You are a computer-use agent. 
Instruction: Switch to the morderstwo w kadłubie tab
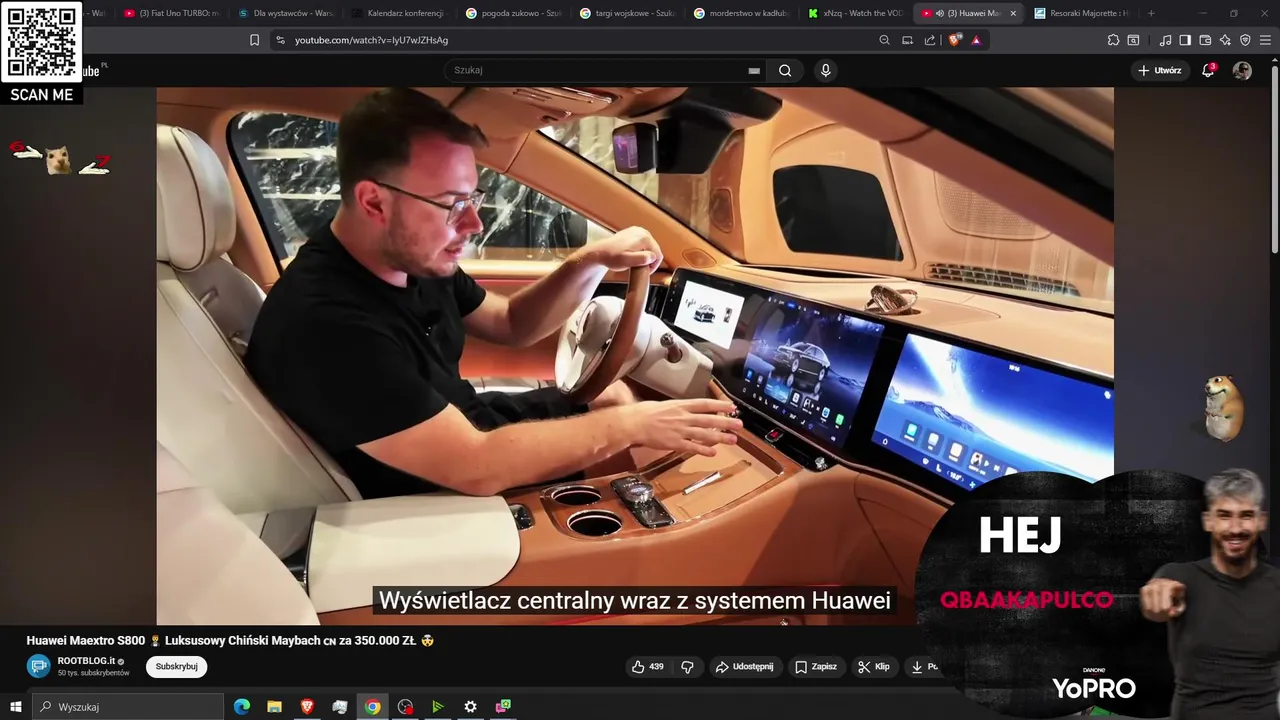pyautogui.click(x=741, y=13)
